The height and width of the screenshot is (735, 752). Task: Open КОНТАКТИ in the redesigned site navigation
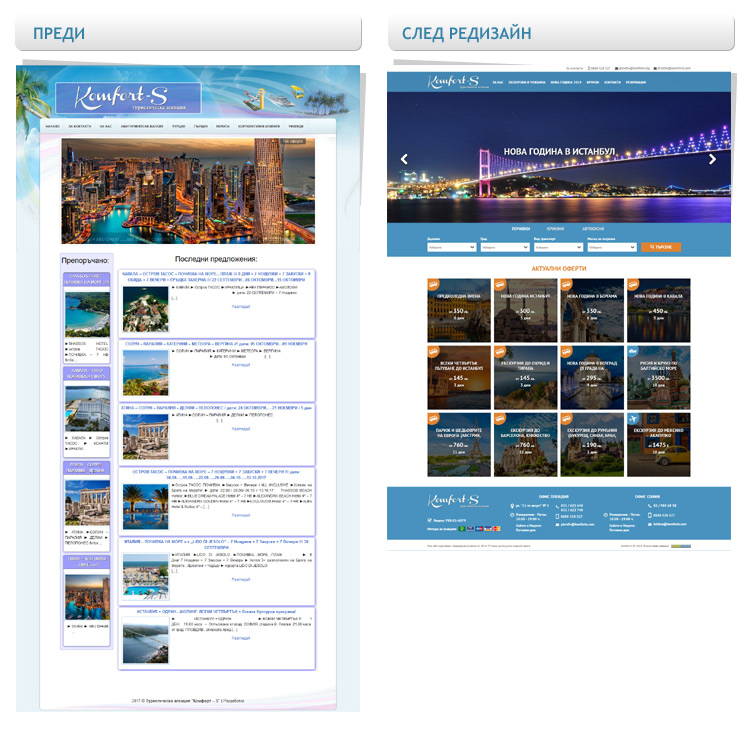[612, 82]
